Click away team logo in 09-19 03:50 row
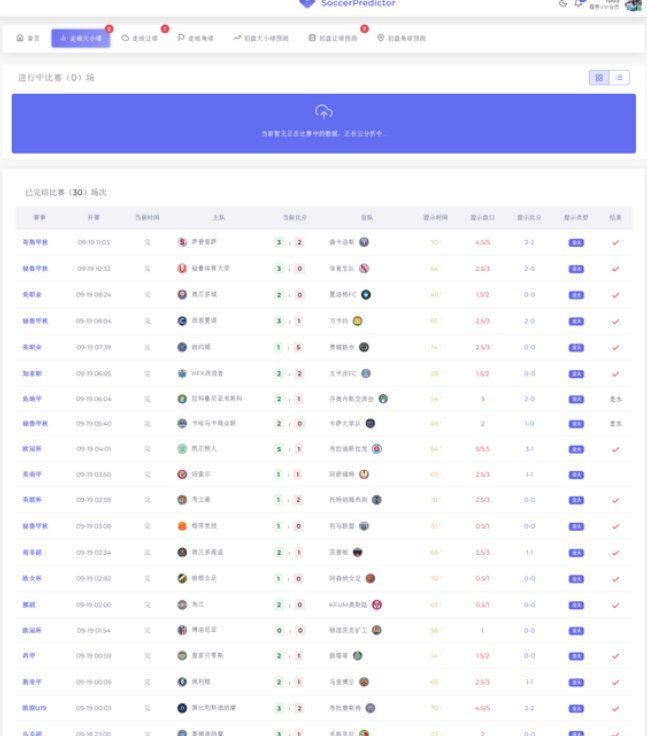 [x=364, y=475]
